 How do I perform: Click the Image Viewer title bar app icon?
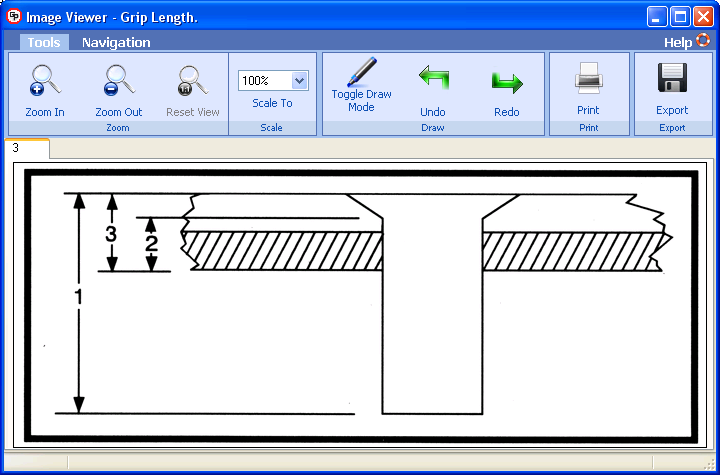point(13,16)
